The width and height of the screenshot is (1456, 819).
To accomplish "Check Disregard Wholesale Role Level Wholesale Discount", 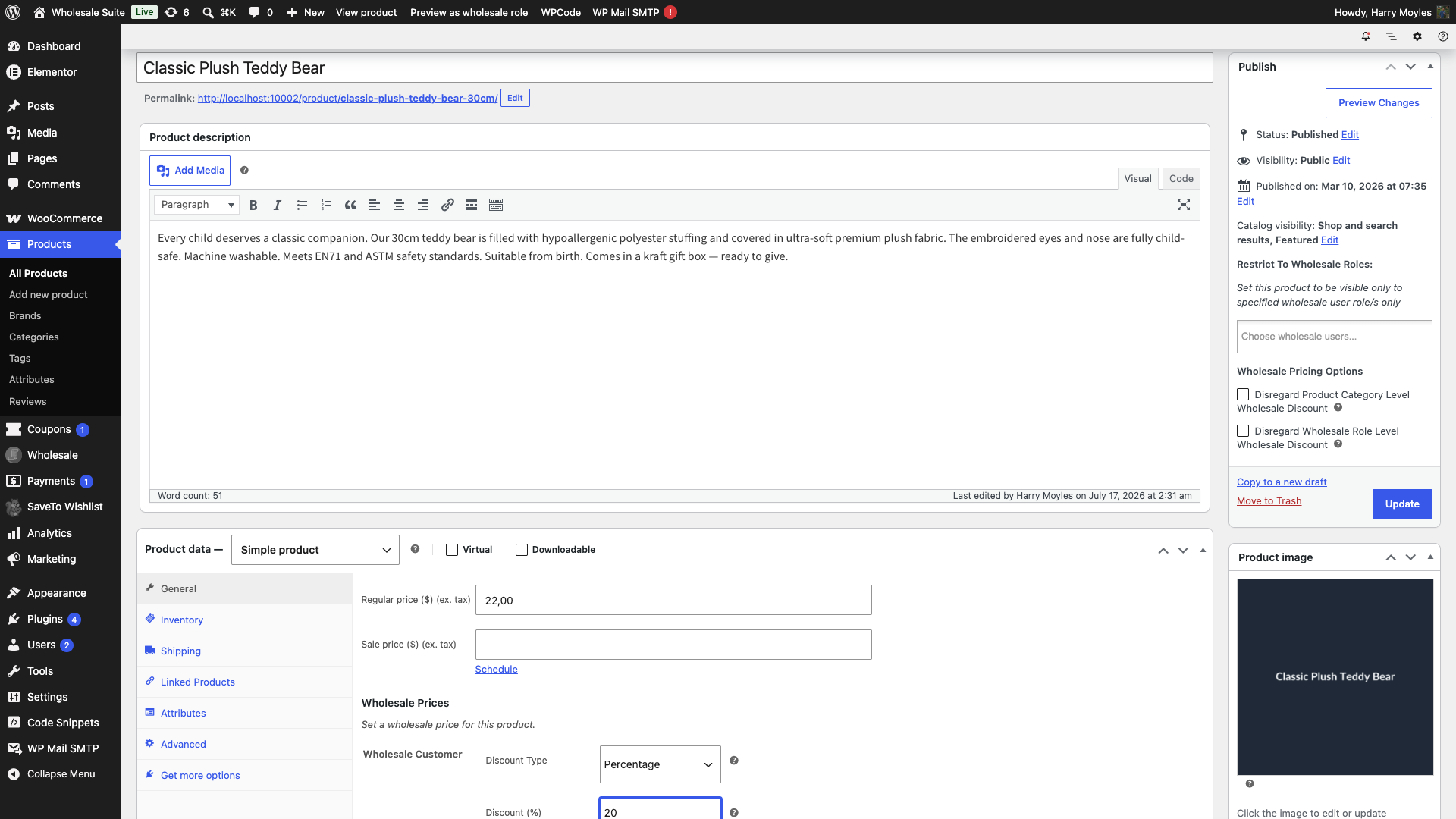I will pyautogui.click(x=1243, y=431).
